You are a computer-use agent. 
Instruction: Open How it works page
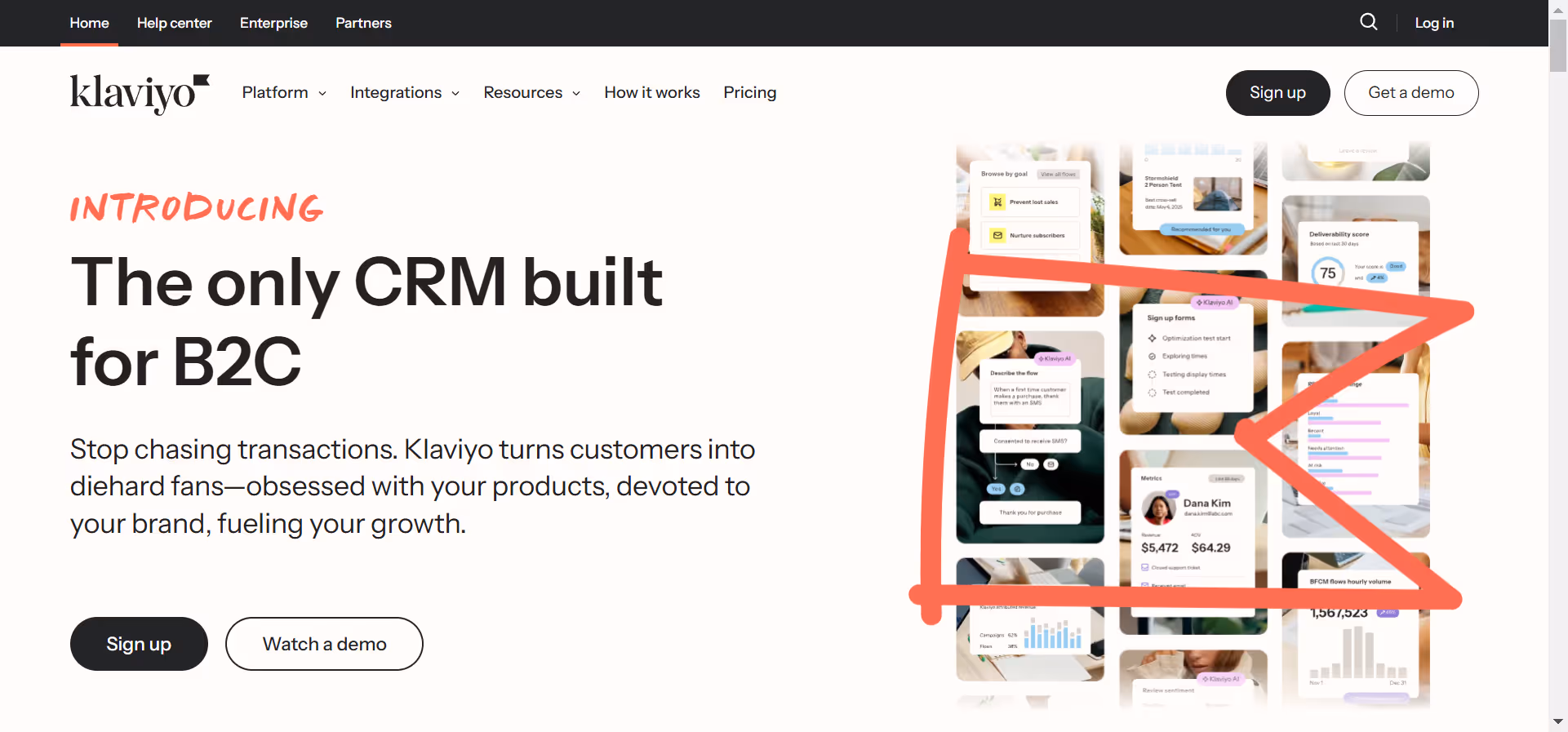click(652, 93)
